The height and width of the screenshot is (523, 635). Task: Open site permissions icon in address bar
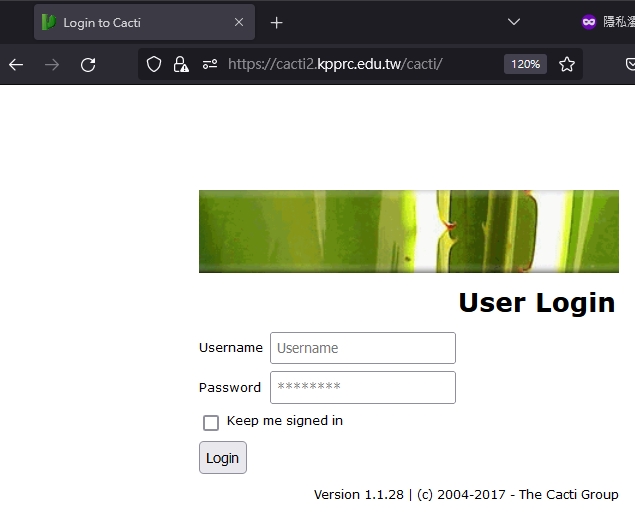tap(210, 64)
